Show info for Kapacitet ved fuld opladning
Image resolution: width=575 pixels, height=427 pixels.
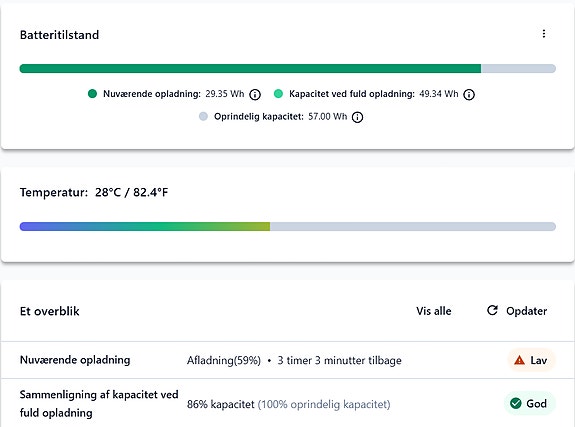pos(469,95)
